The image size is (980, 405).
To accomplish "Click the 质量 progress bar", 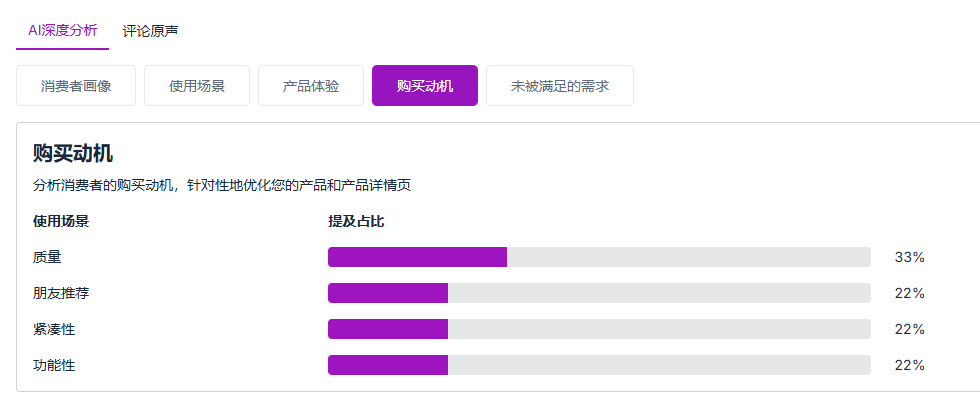I will [599, 257].
